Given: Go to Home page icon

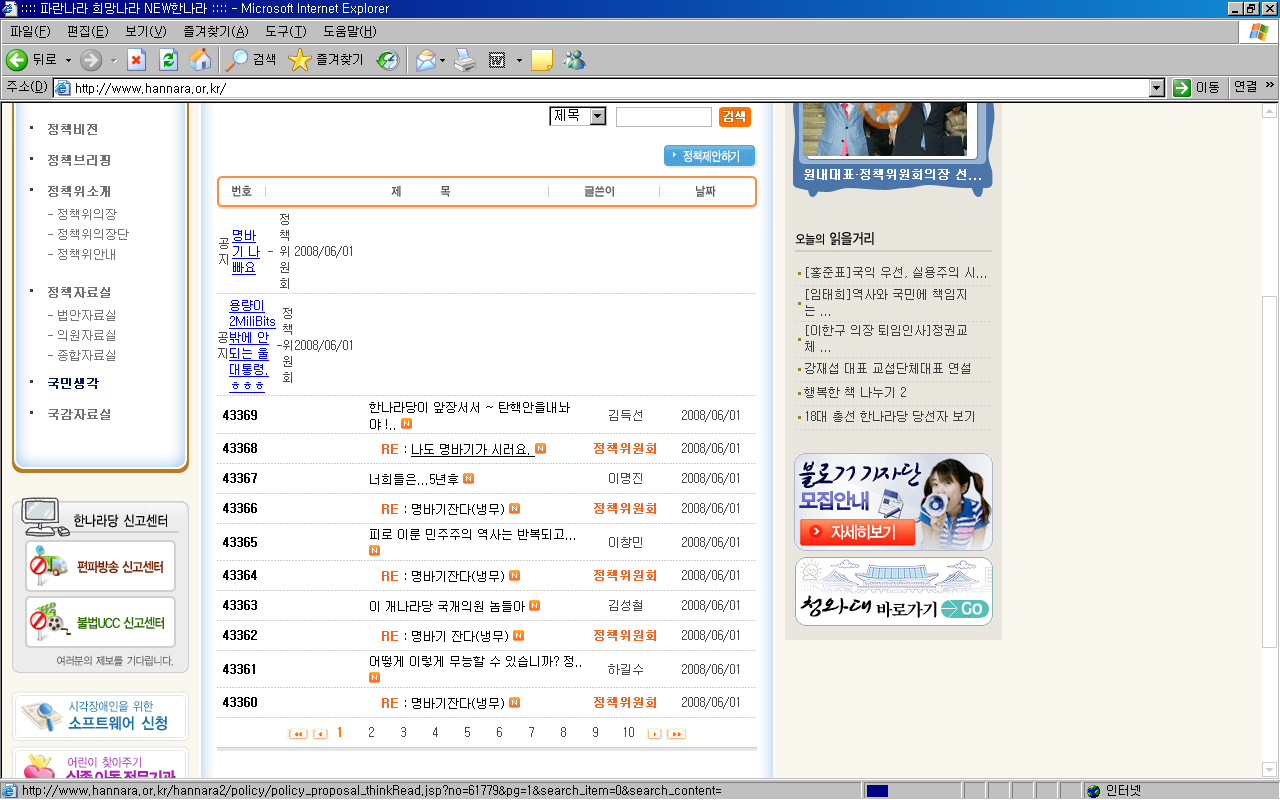Looking at the screenshot, I should point(201,60).
